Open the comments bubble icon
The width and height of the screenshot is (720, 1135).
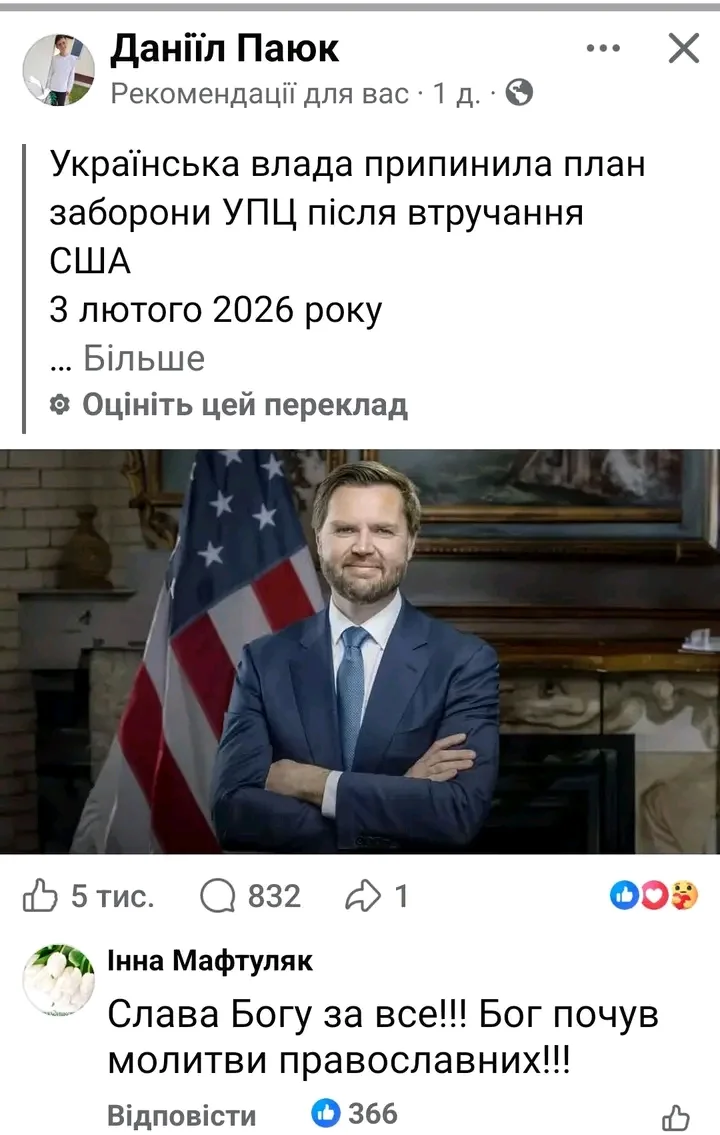(x=218, y=896)
